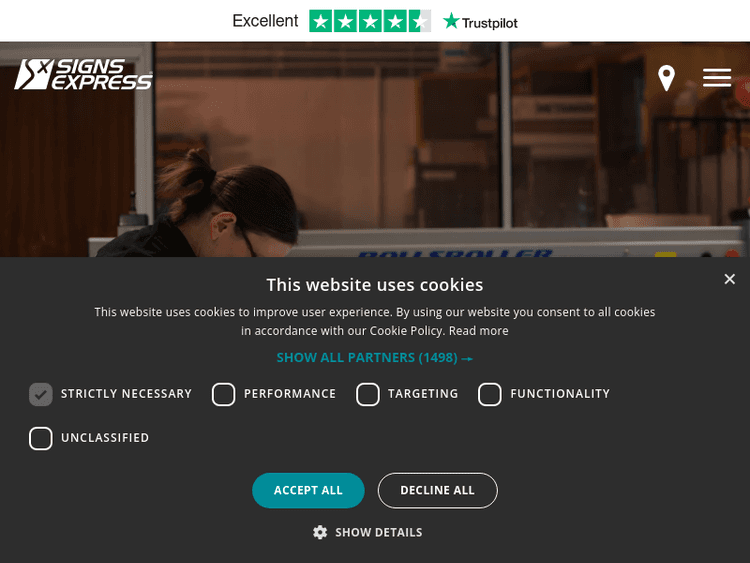Close the cookie banner with X

(x=729, y=279)
